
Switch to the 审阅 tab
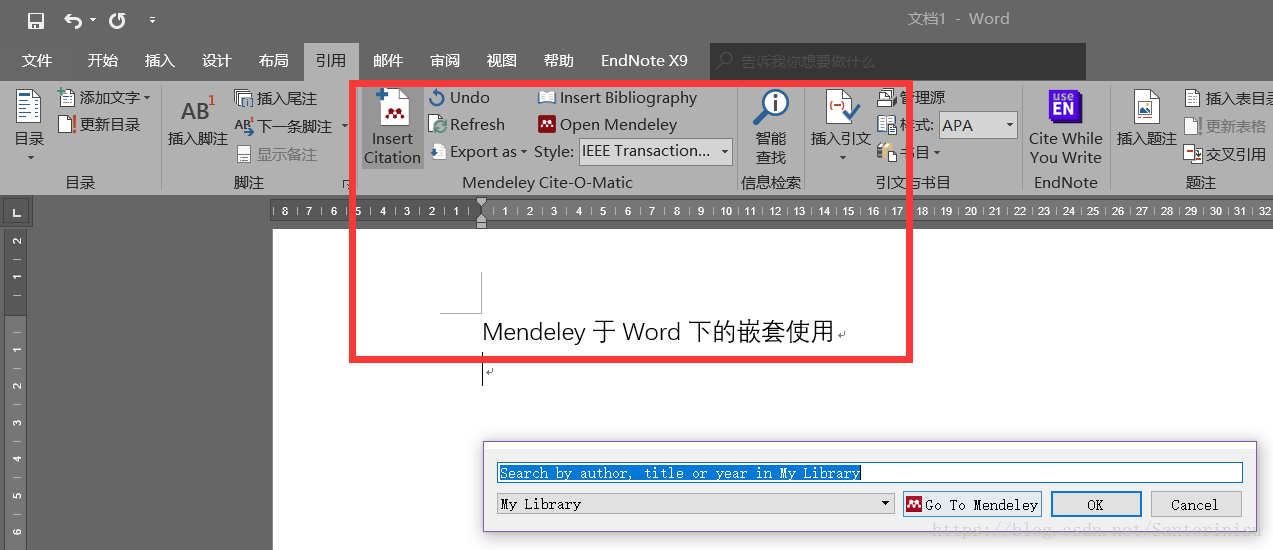click(445, 61)
